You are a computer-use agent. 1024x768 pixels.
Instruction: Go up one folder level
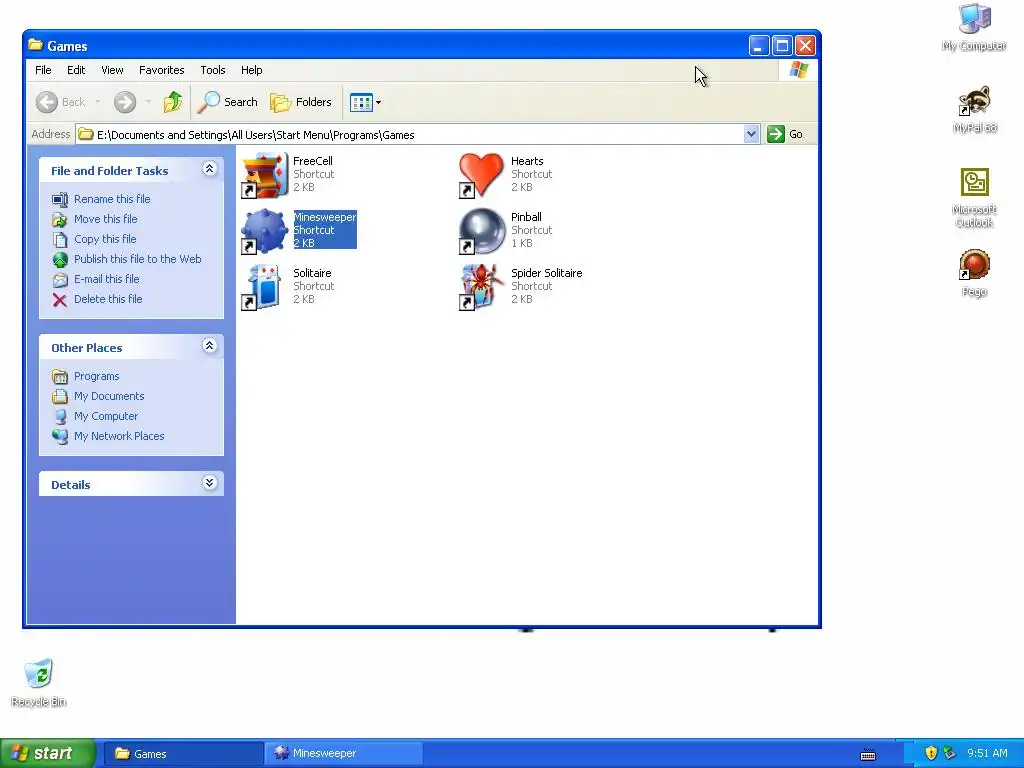(172, 102)
